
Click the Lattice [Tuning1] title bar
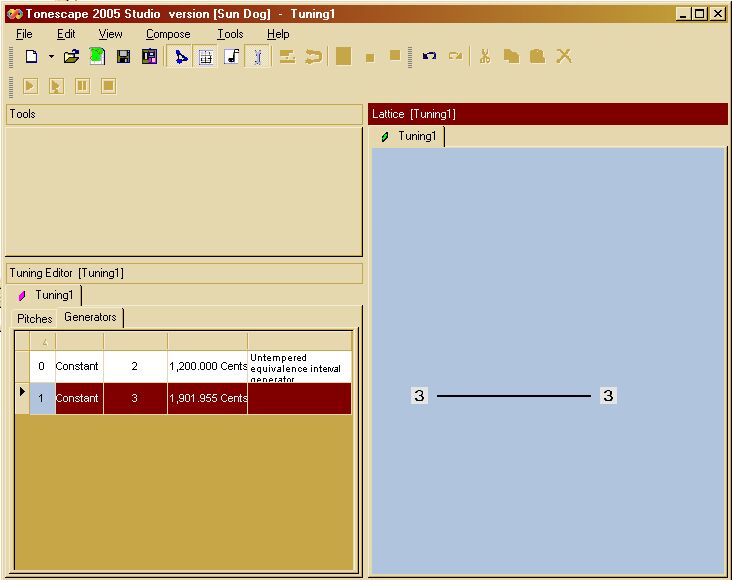click(548, 114)
